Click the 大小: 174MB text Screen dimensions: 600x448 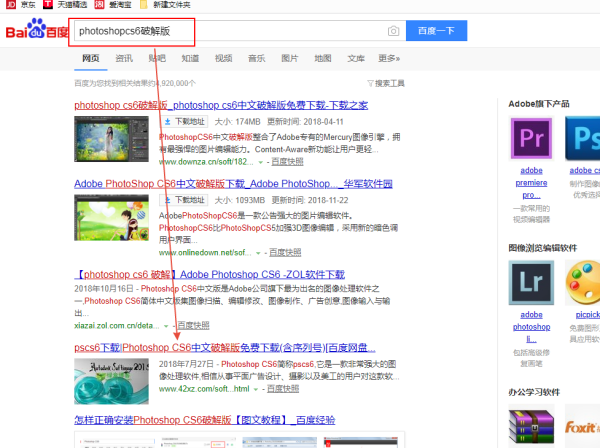click(x=237, y=122)
